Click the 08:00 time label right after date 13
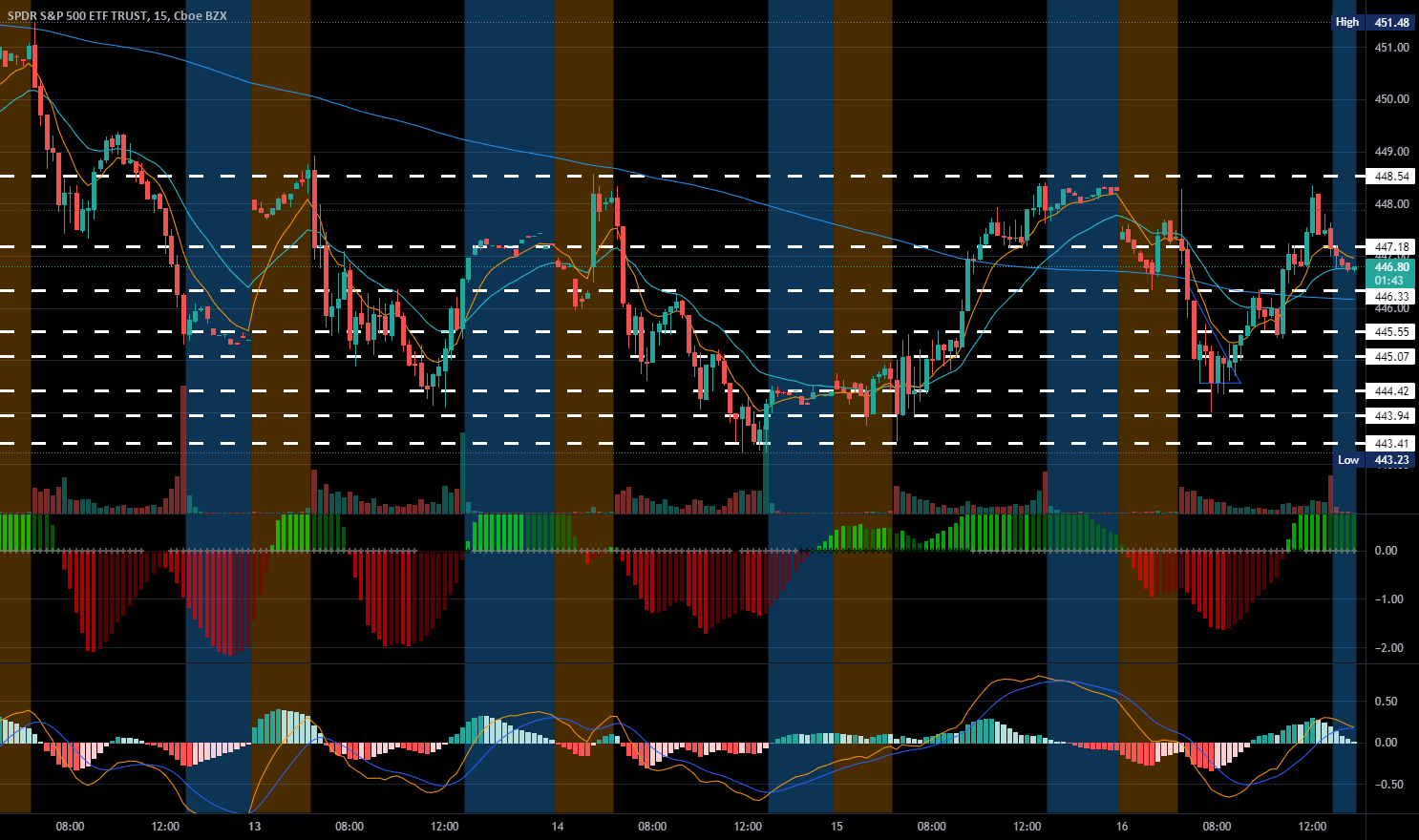The width and height of the screenshot is (1419, 840). coord(349,827)
